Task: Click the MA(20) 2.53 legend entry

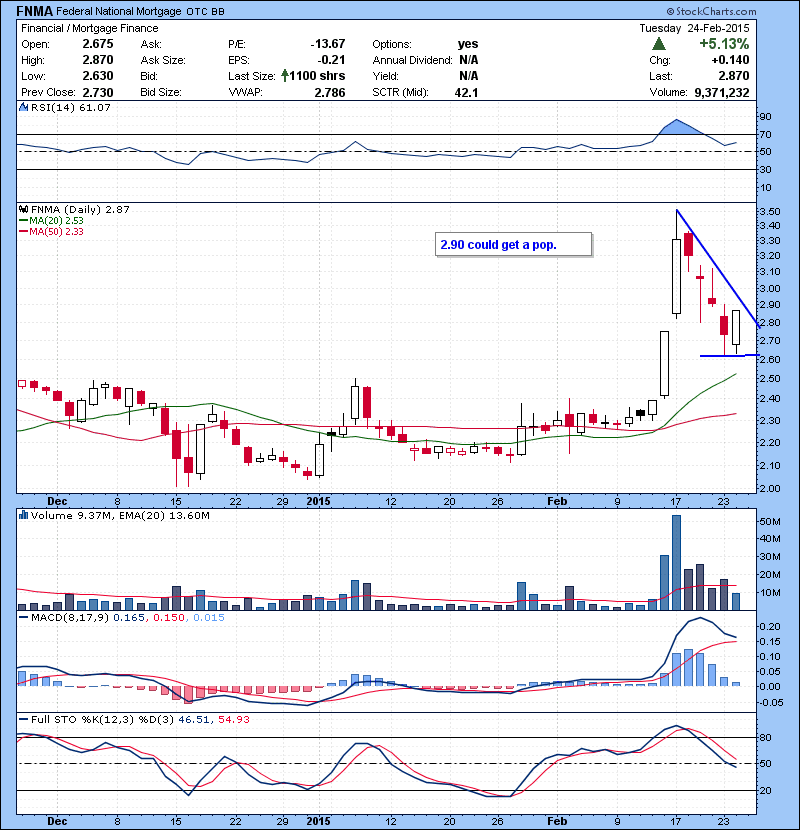Action: [51, 221]
